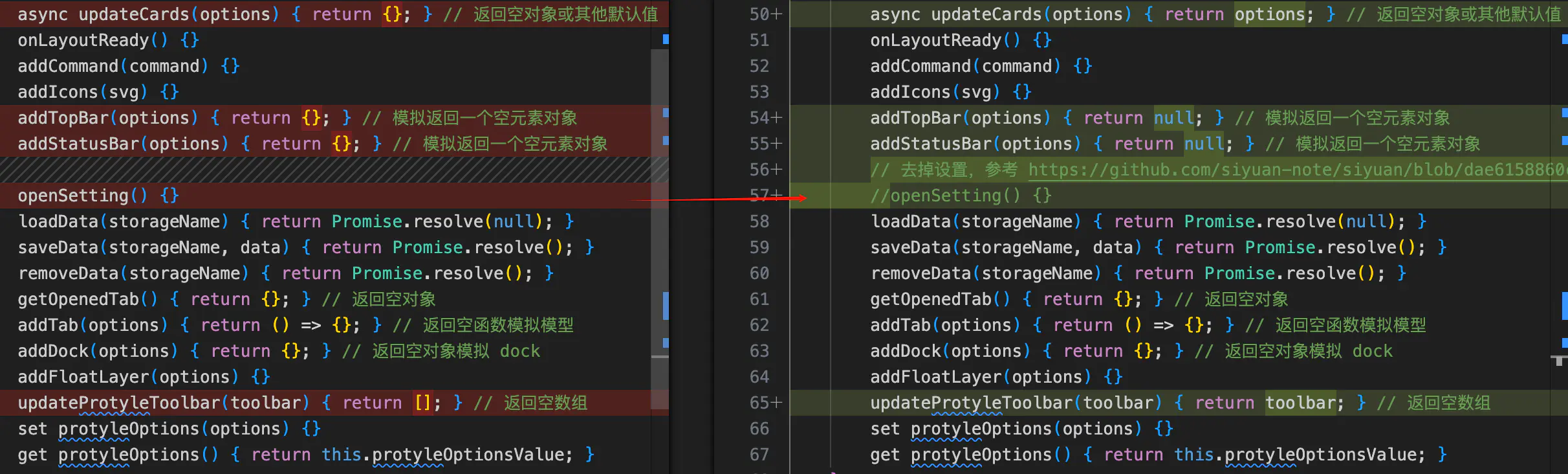
Task: Click the highlighted '[]' in the removed updateProtyleToolbar line
Action: 423,403
